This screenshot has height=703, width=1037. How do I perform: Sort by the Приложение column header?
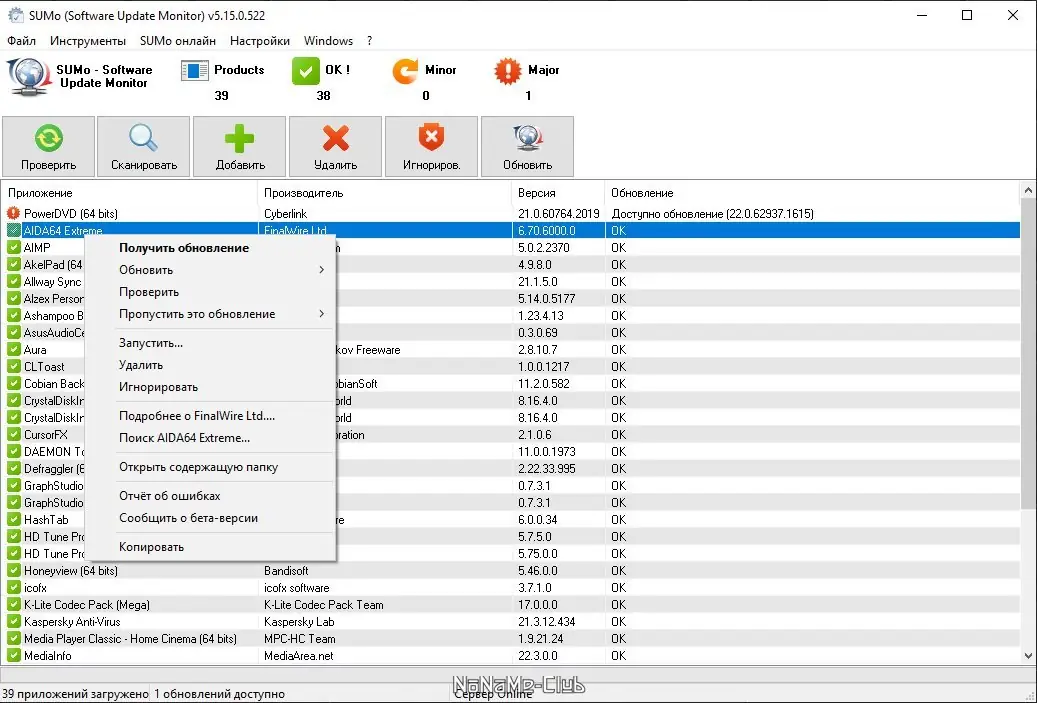130,193
